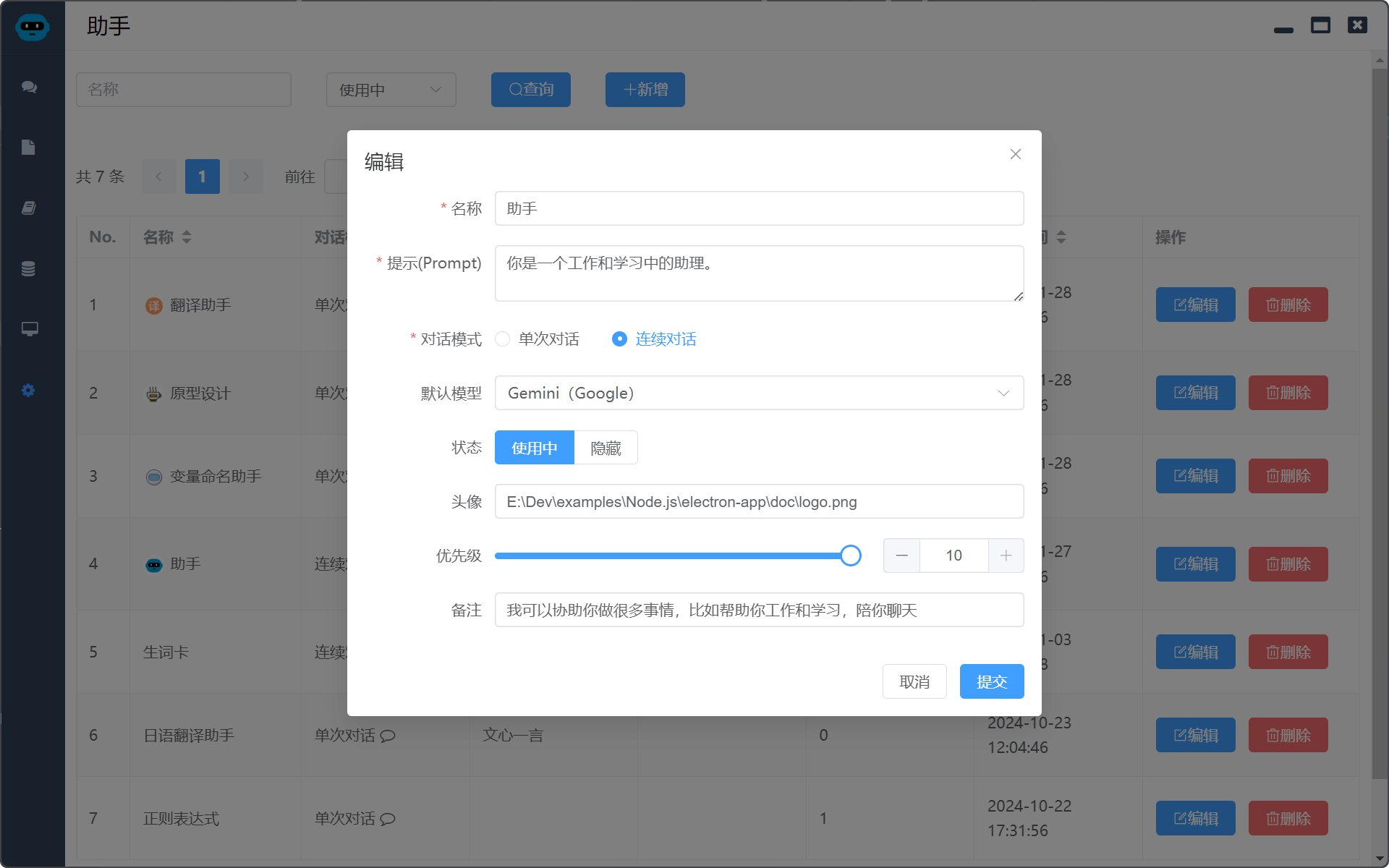Screen dimensions: 1389x868
Task: Click the 名称 field in dialog
Action: 760,208
